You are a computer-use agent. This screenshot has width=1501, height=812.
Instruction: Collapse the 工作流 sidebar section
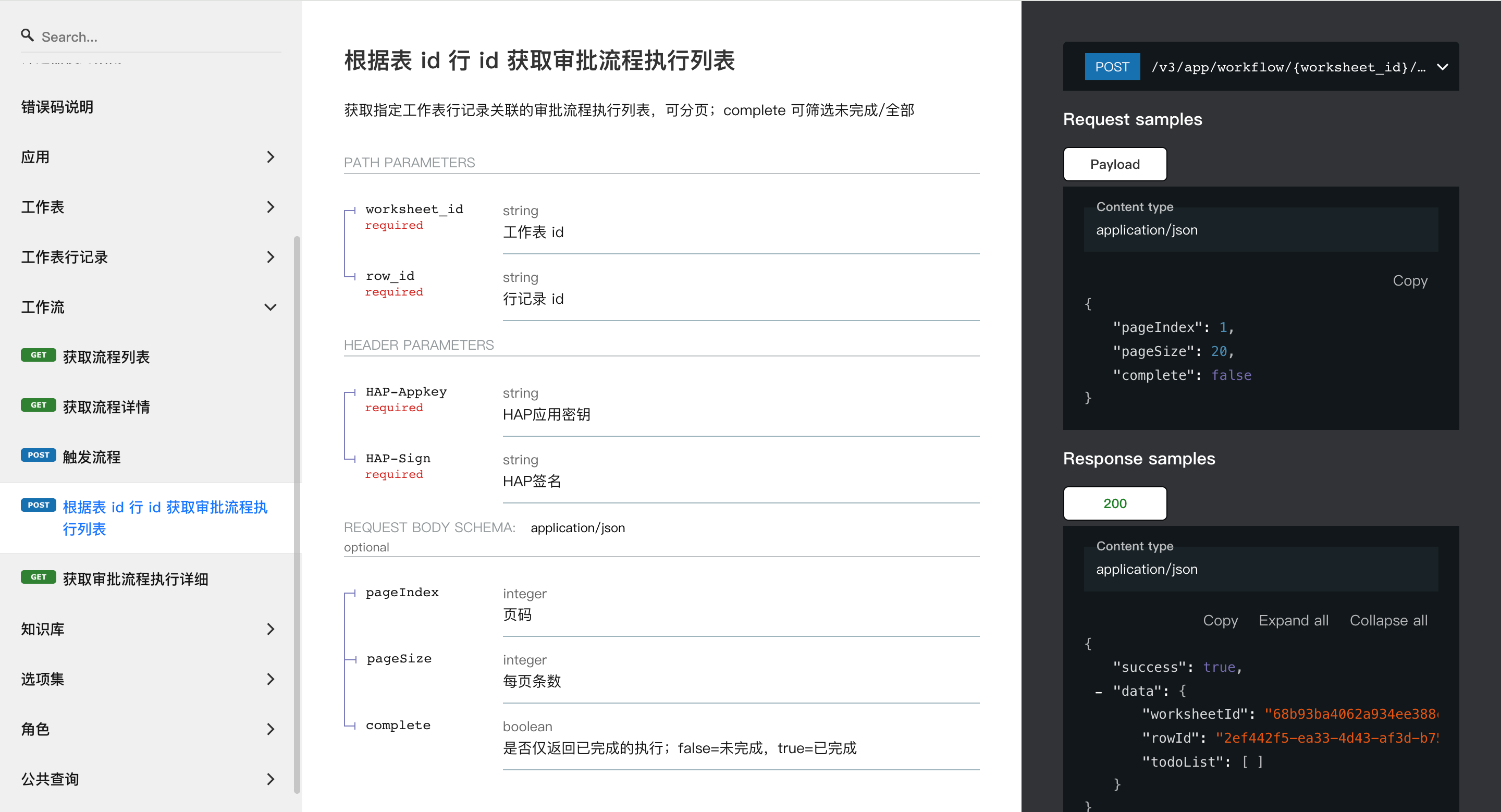pyautogui.click(x=270, y=307)
